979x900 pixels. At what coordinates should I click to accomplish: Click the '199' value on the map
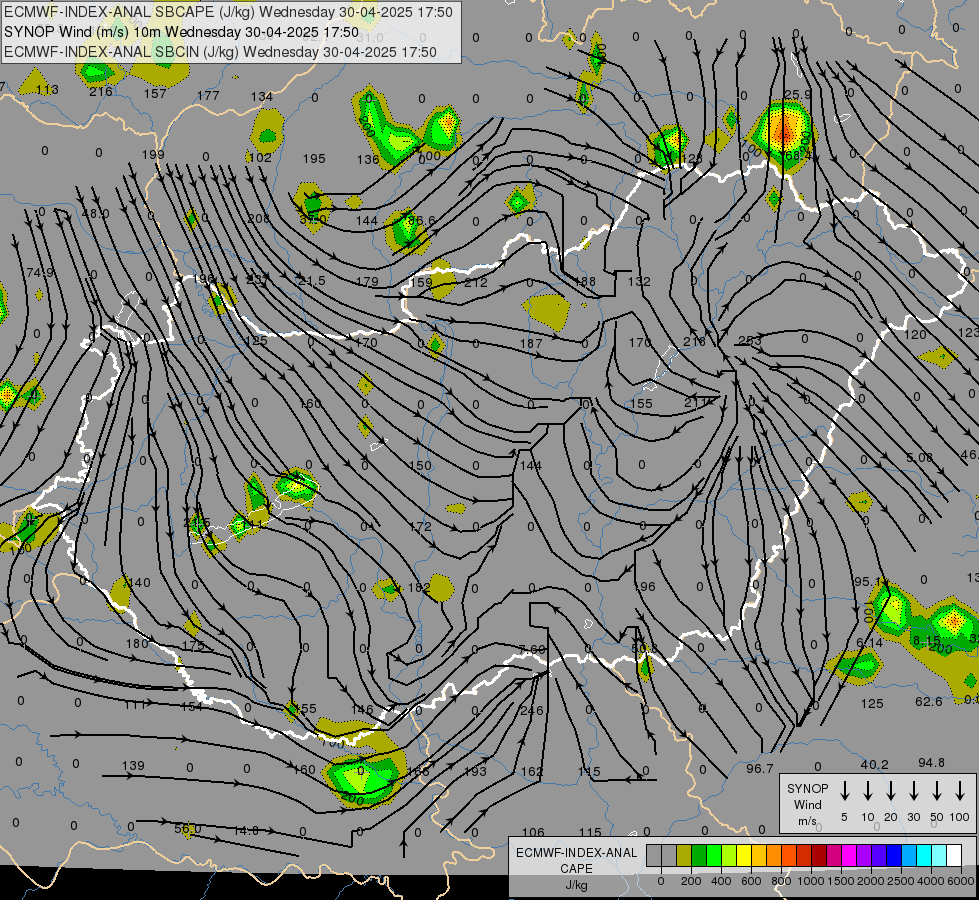coord(153,154)
